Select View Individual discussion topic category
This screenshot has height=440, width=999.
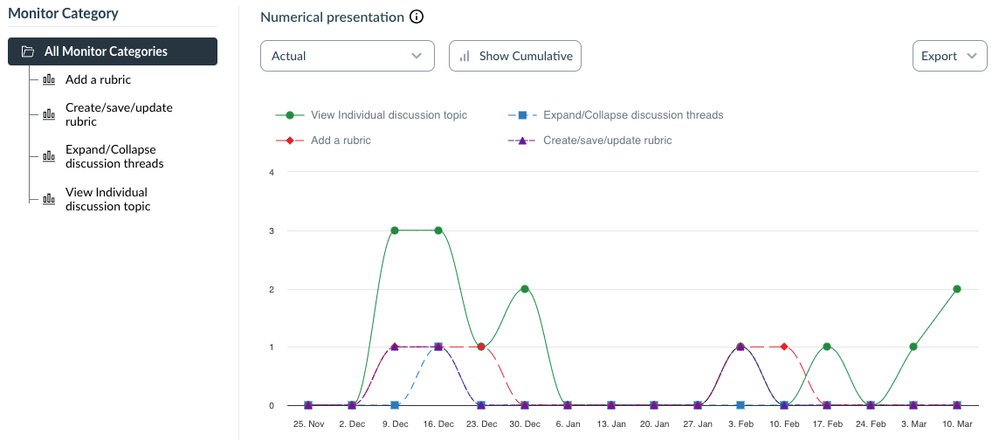tap(106, 199)
